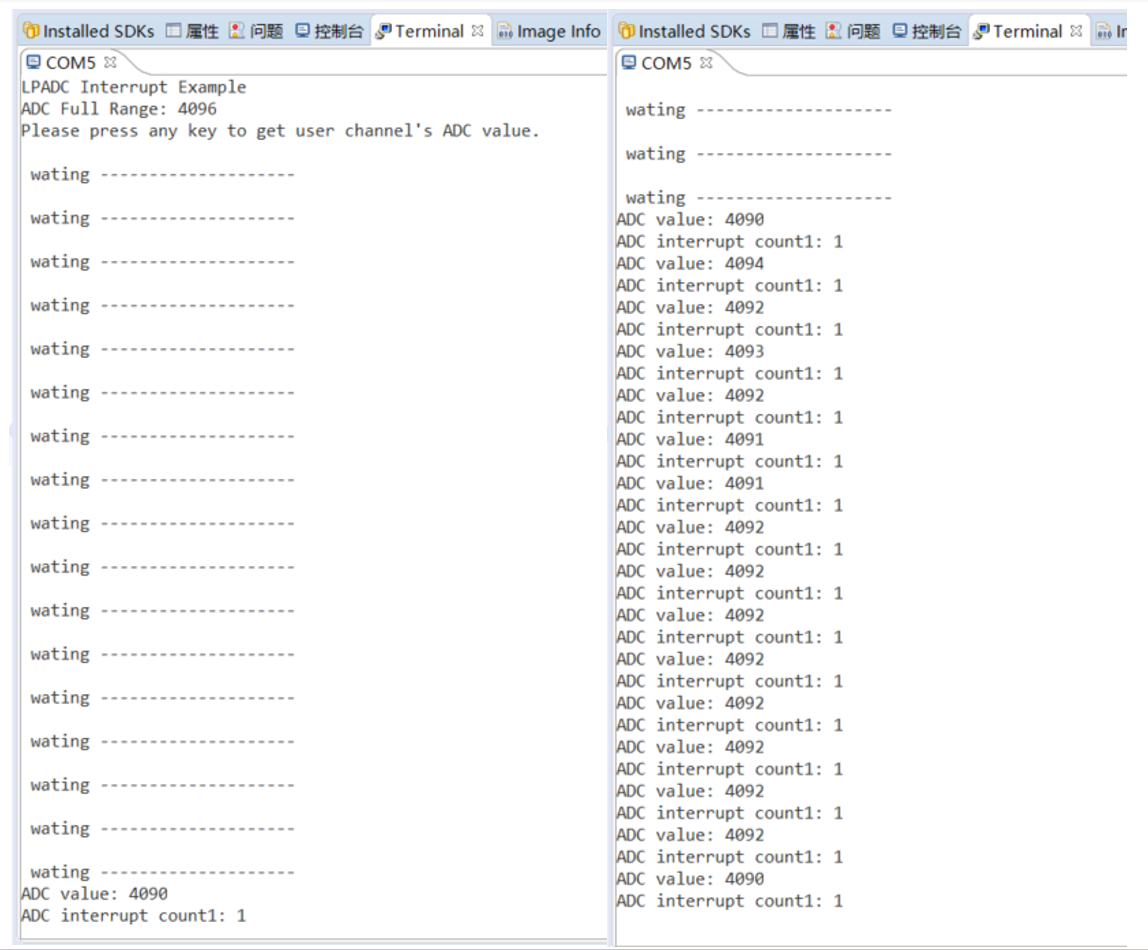Click the 'ADC value: 4094' output line

[690, 264]
